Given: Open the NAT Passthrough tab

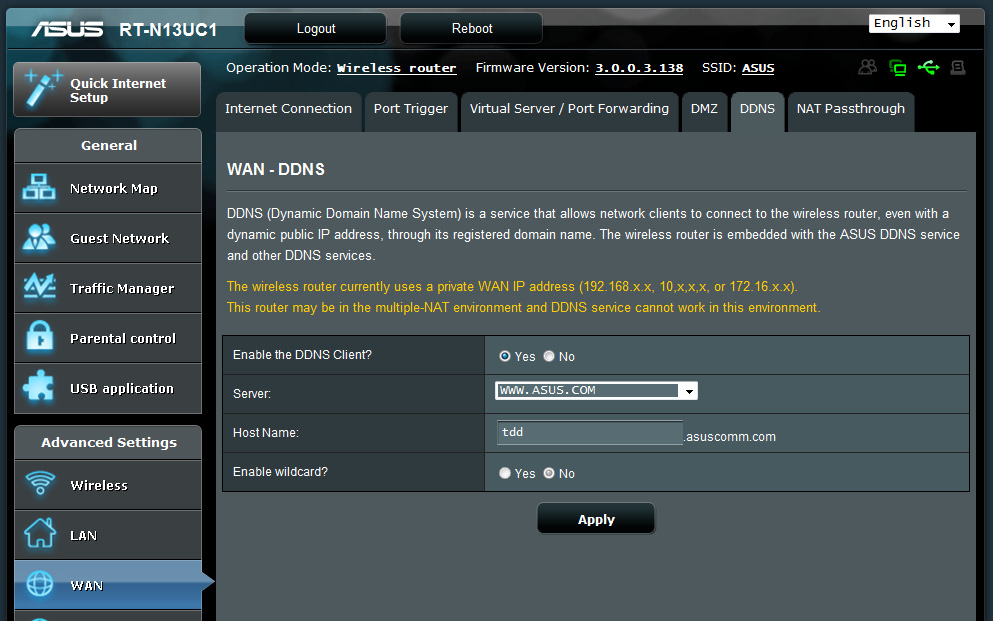Looking at the screenshot, I should [x=851, y=112].
